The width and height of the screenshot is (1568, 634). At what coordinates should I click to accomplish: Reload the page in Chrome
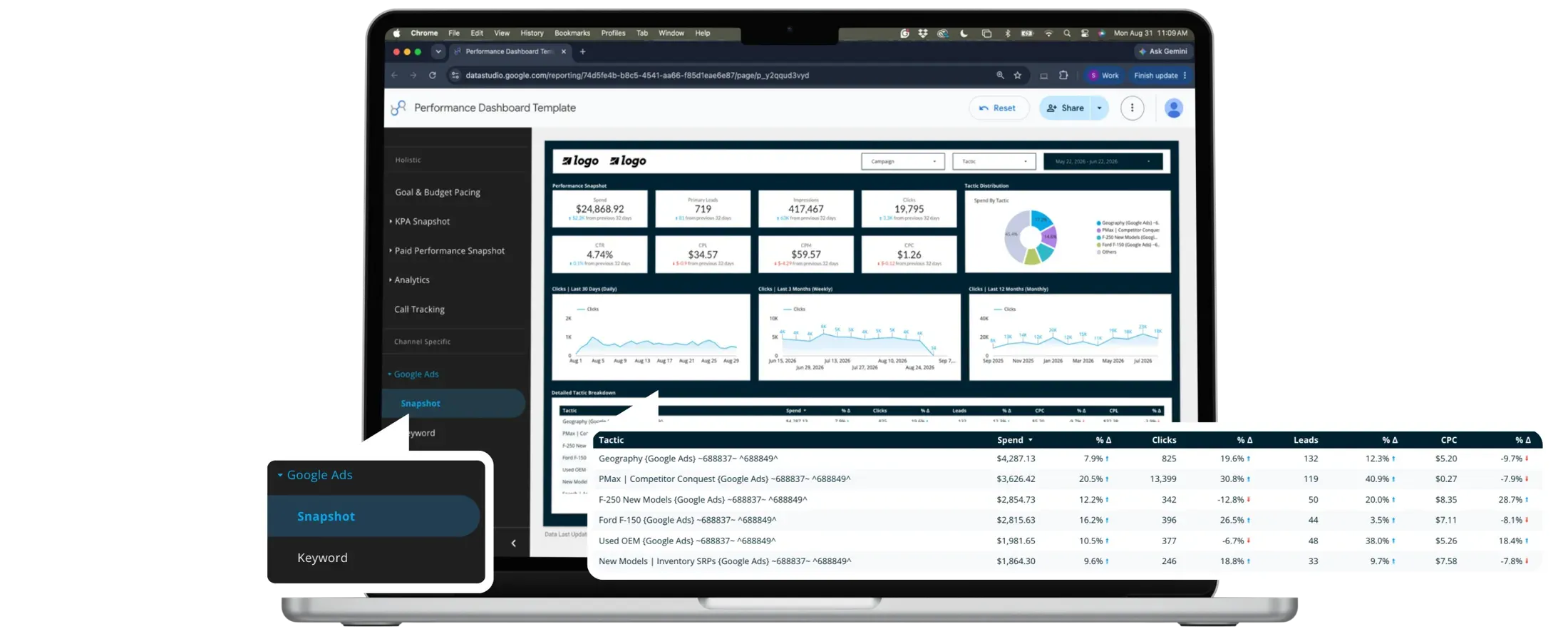[x=432, y=75]
